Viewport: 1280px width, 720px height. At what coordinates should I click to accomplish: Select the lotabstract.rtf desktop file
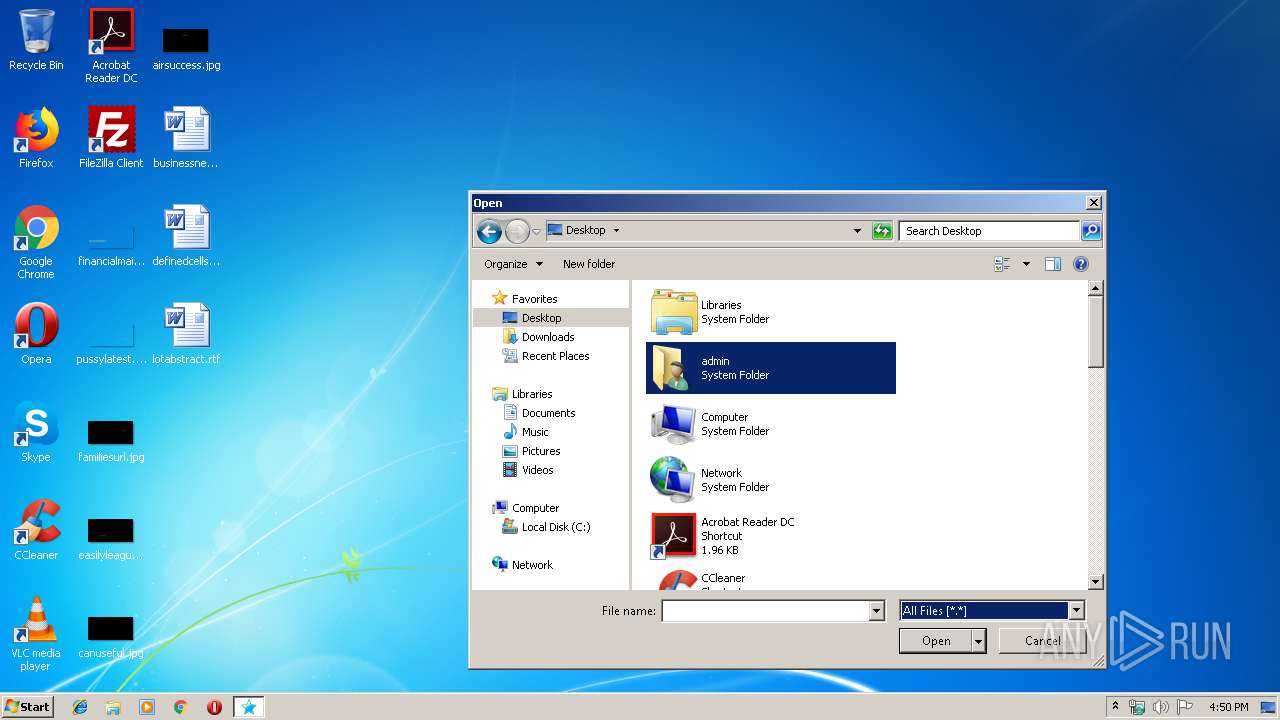(x=186, y=335)
